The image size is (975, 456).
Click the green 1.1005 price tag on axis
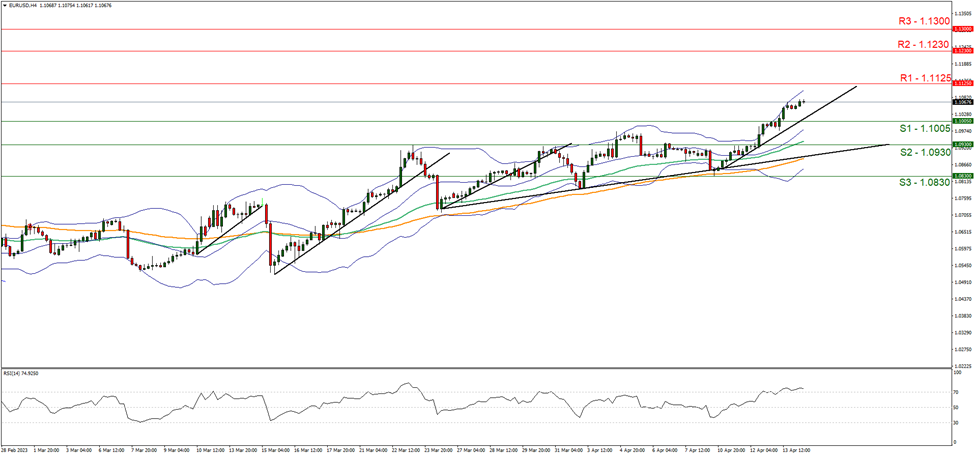[962, 121]
